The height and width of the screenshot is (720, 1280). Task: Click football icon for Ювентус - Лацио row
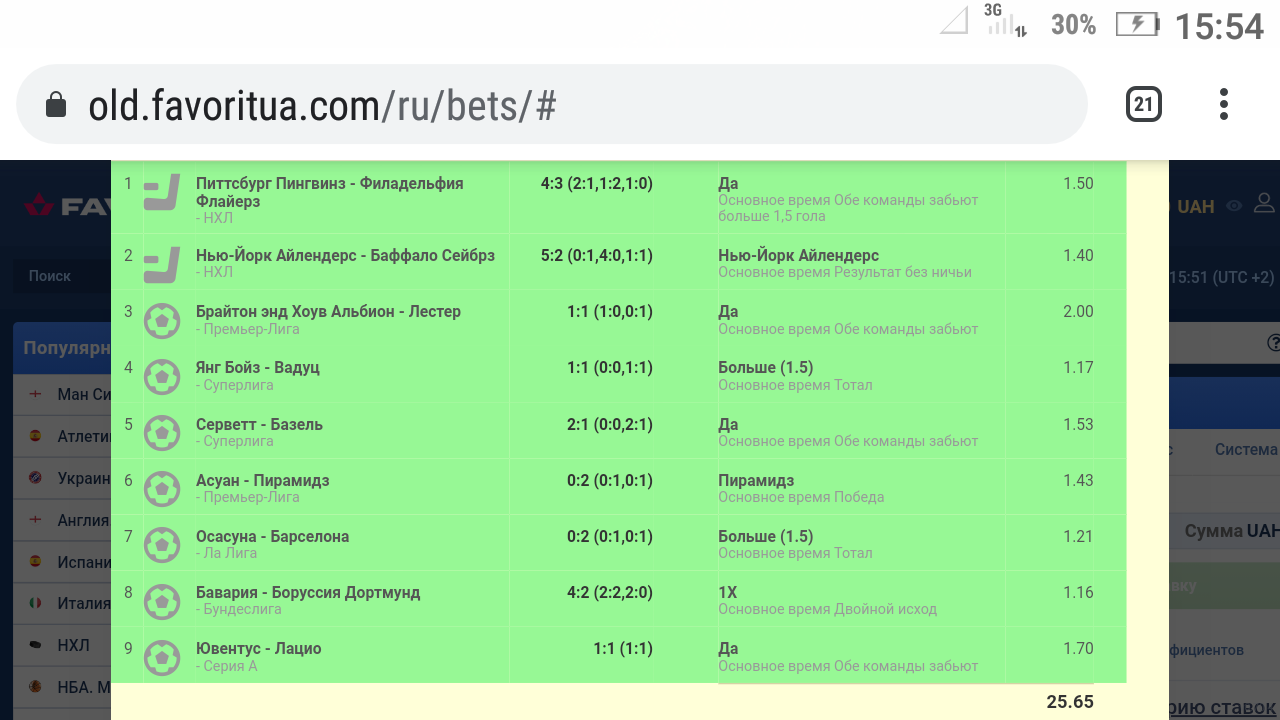pyautogui.click(x=162, y=657)
